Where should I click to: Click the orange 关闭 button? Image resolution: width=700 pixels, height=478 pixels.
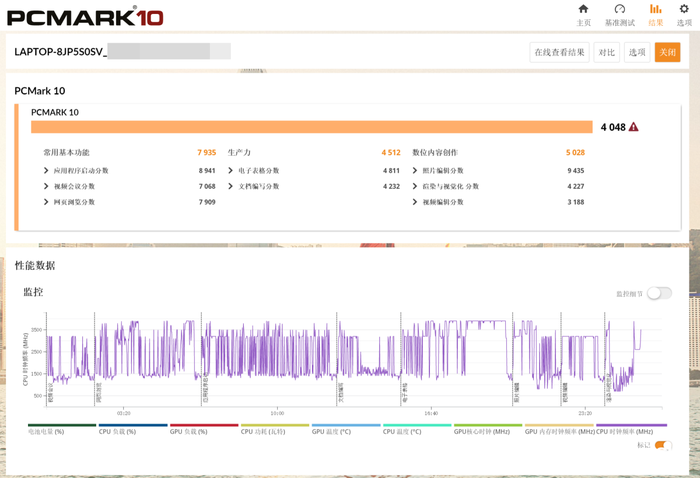point(667,52)
